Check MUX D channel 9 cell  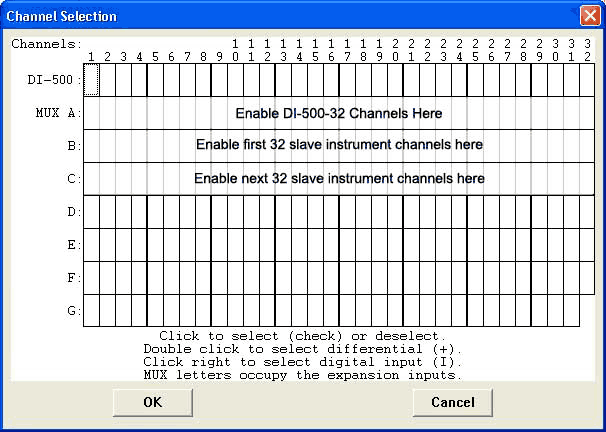(220, 212)
